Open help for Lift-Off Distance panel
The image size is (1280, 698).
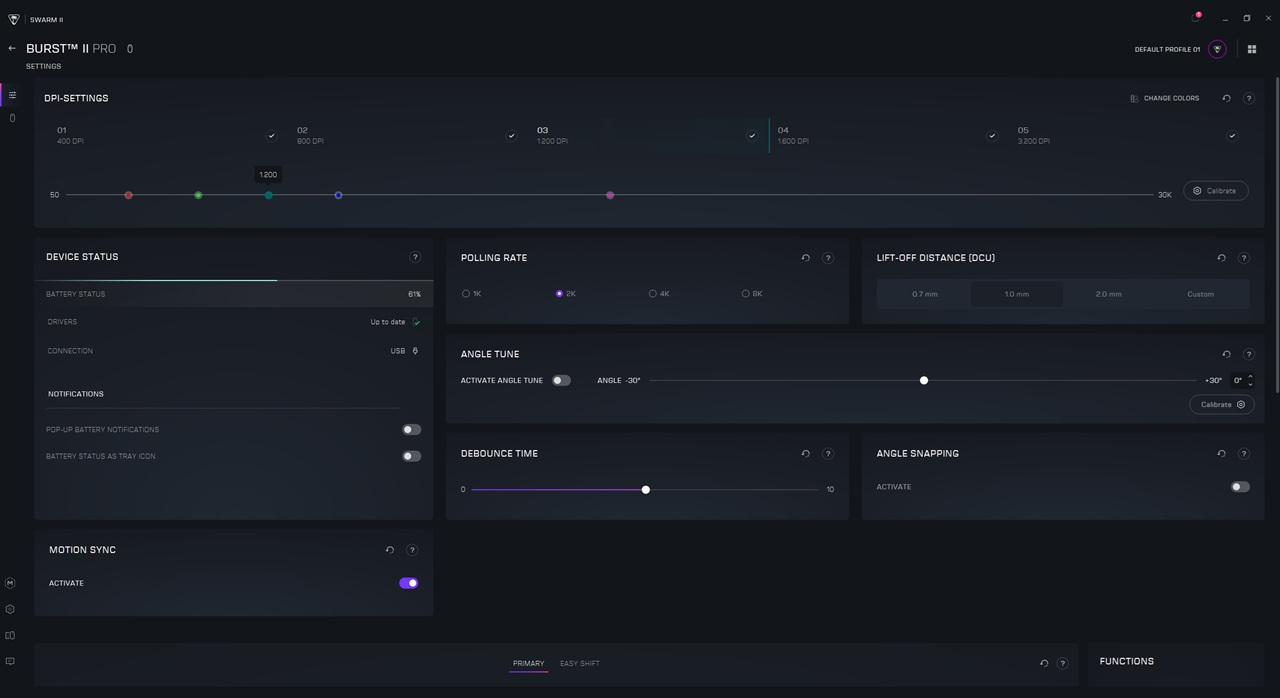click(1244, 258)
